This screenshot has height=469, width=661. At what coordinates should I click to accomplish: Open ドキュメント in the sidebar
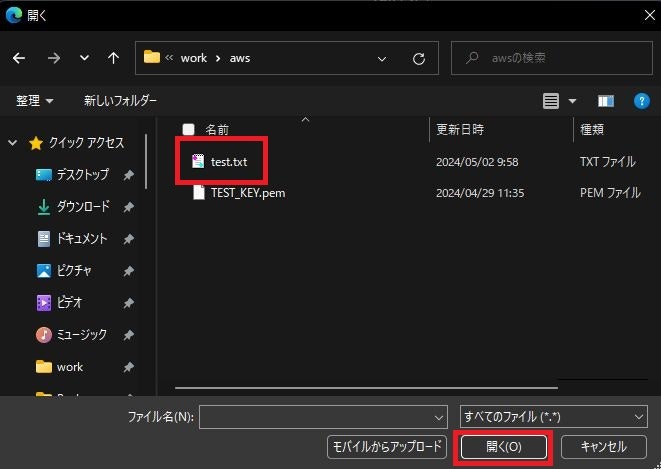(82, 239)
